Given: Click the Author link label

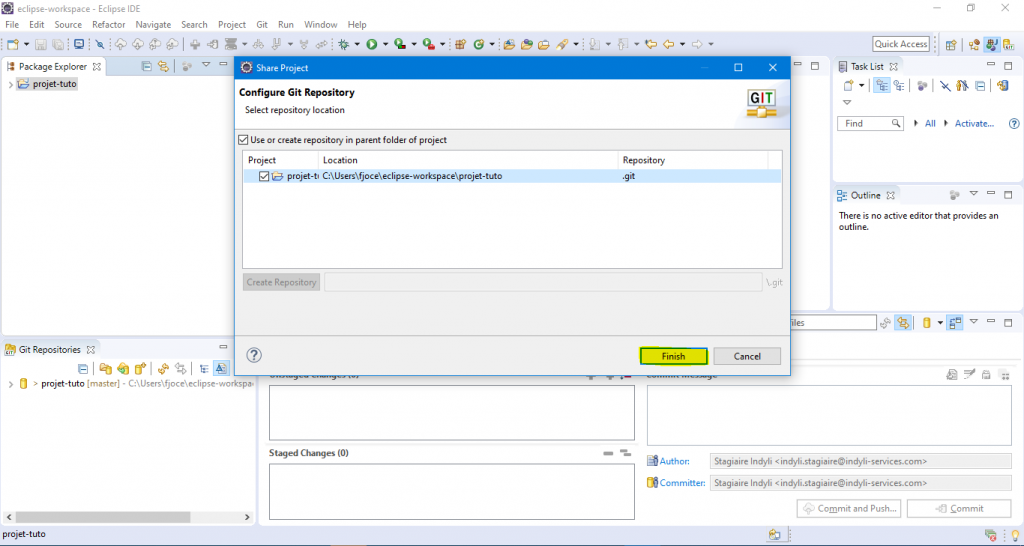Looking at the screenshot, I should pyautogui.click(x=674, y=461).
